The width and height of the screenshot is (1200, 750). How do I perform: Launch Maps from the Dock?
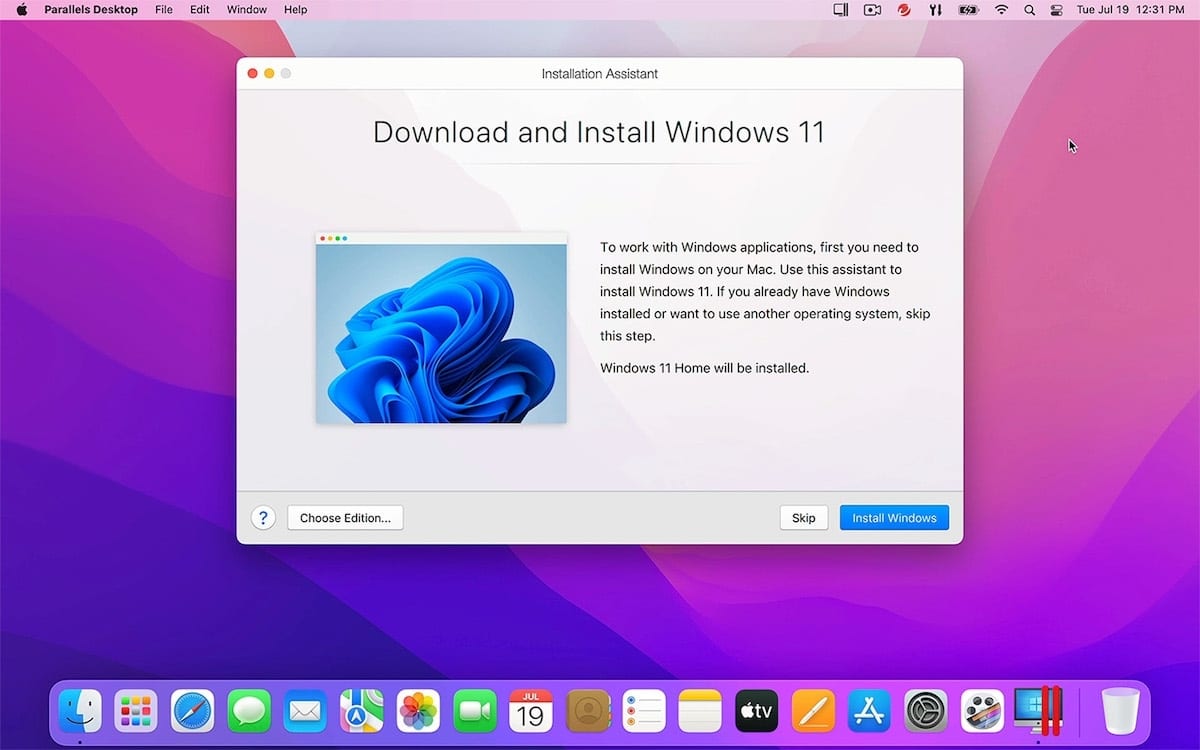(362, 711)
